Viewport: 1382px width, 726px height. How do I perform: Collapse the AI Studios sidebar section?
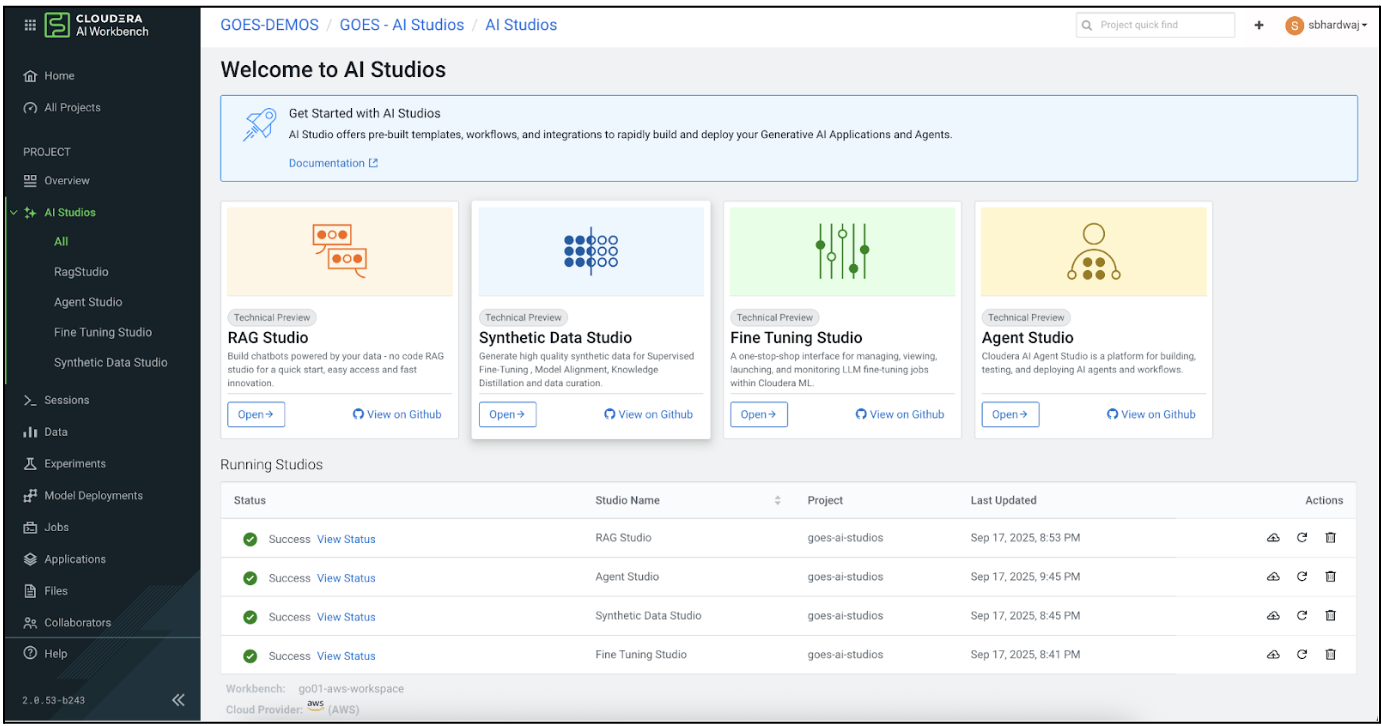(x=13, y=213)
